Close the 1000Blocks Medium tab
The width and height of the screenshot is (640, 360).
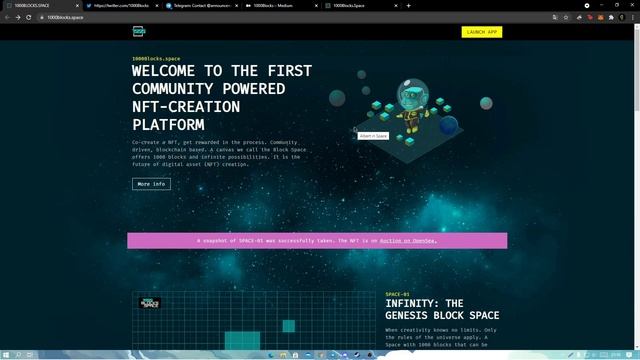point(316,6)
